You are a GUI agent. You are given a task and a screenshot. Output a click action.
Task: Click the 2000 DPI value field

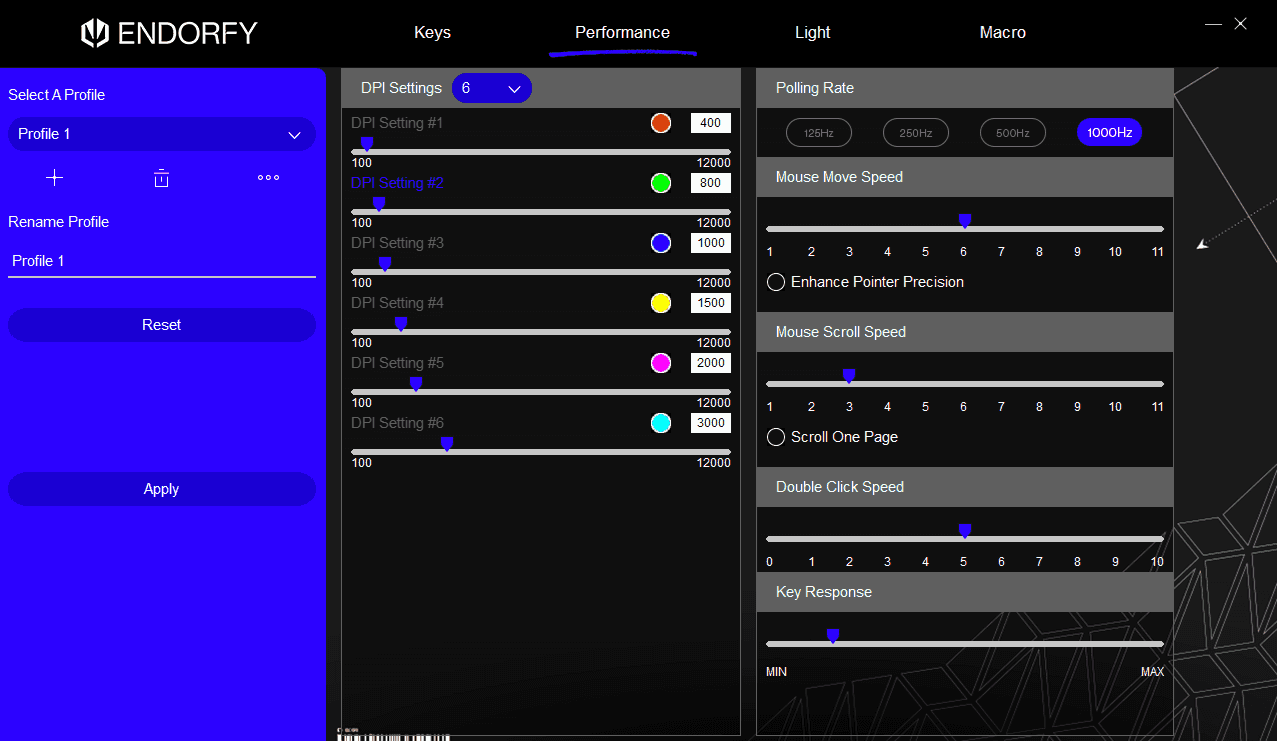[x=711, y=363]
